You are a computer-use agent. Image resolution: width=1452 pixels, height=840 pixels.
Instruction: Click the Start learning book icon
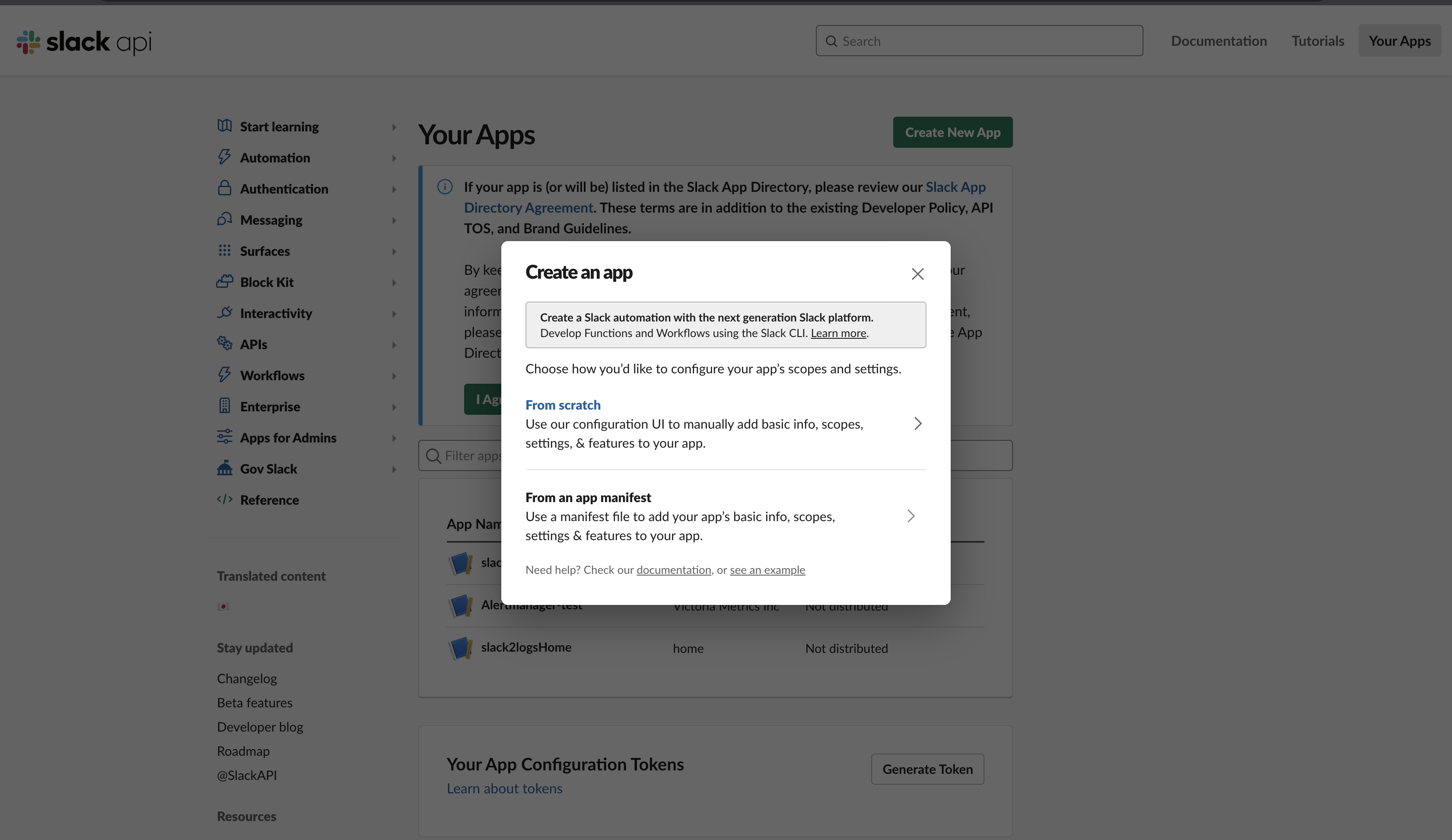coord(224,126)
